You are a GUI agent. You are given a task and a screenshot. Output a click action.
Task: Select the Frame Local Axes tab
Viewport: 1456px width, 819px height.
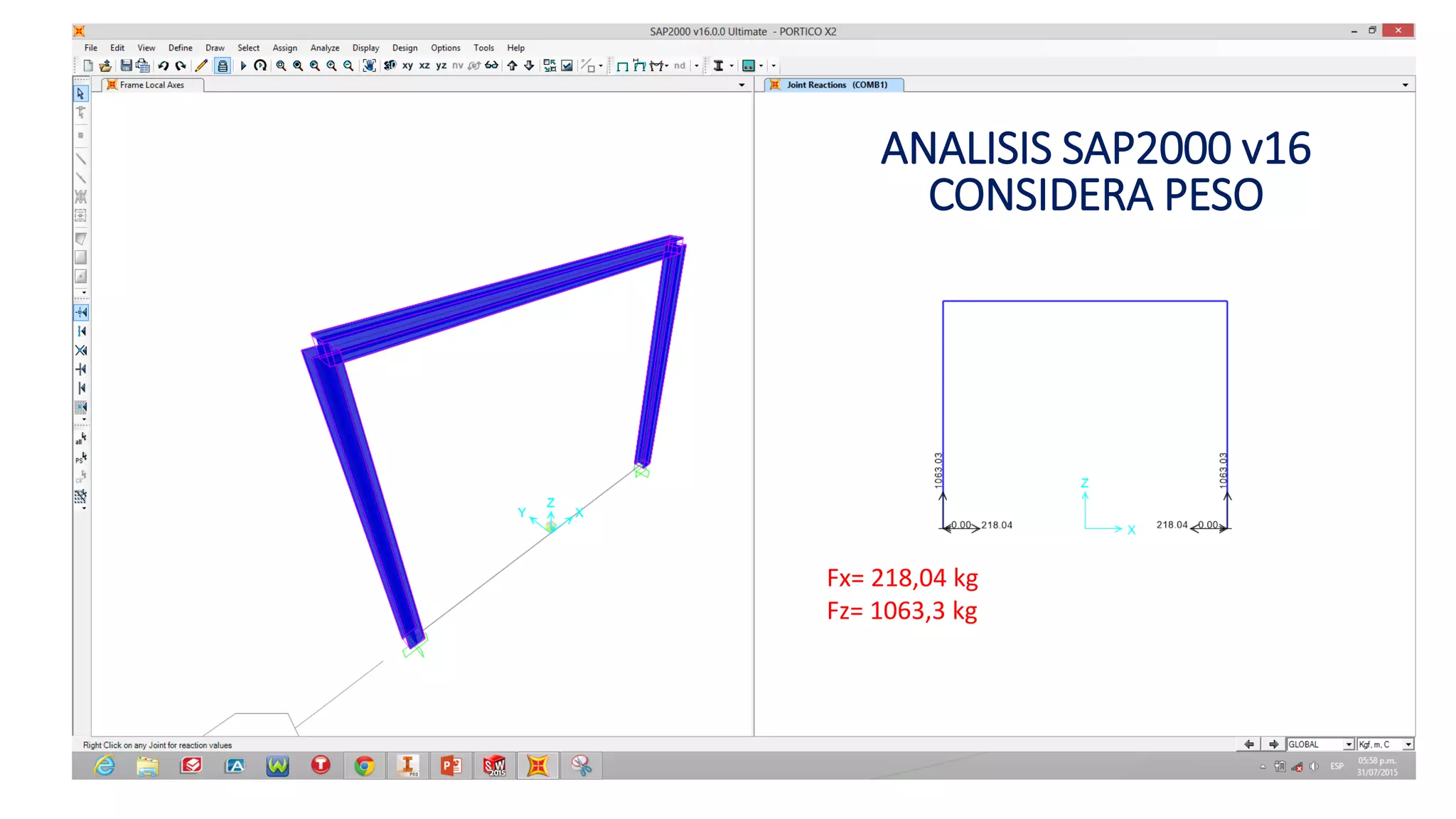point(152,85)
